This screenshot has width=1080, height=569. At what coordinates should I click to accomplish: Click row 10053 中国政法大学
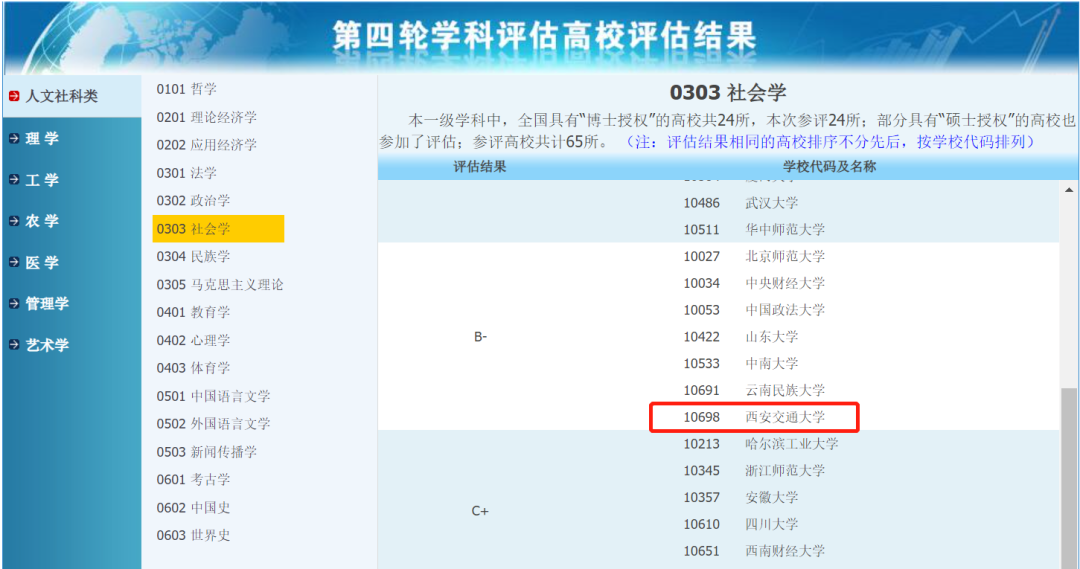click(754, 310)
